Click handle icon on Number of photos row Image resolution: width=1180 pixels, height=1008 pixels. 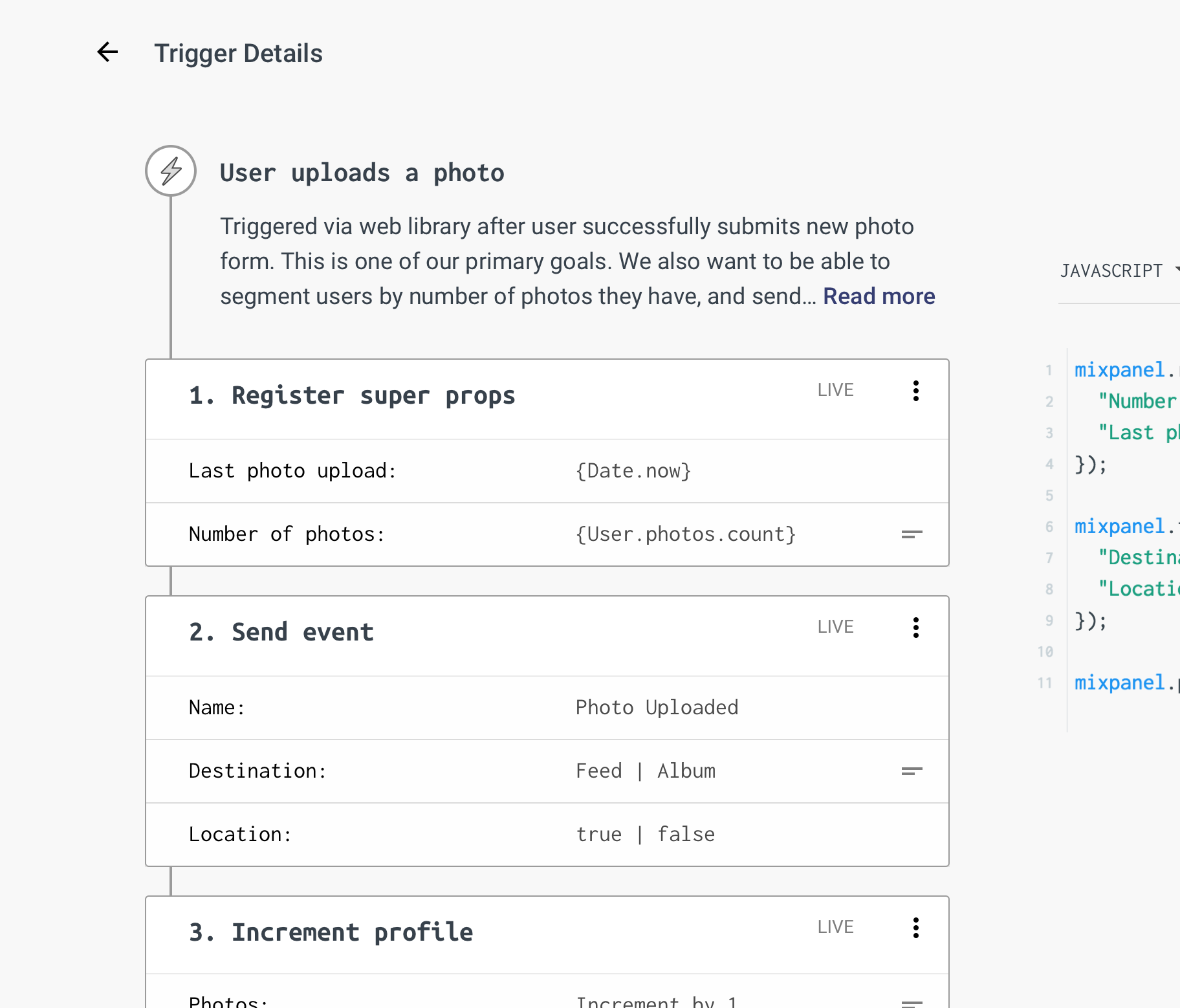click(x=912, y=534)
